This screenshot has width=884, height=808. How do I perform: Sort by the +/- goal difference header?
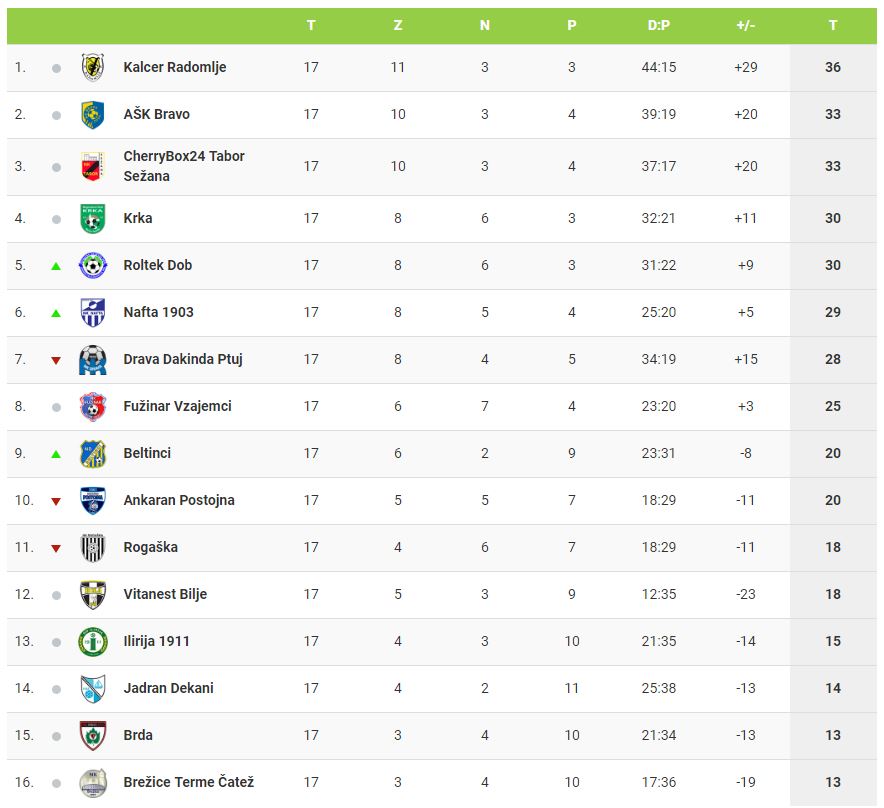point(746,25)
